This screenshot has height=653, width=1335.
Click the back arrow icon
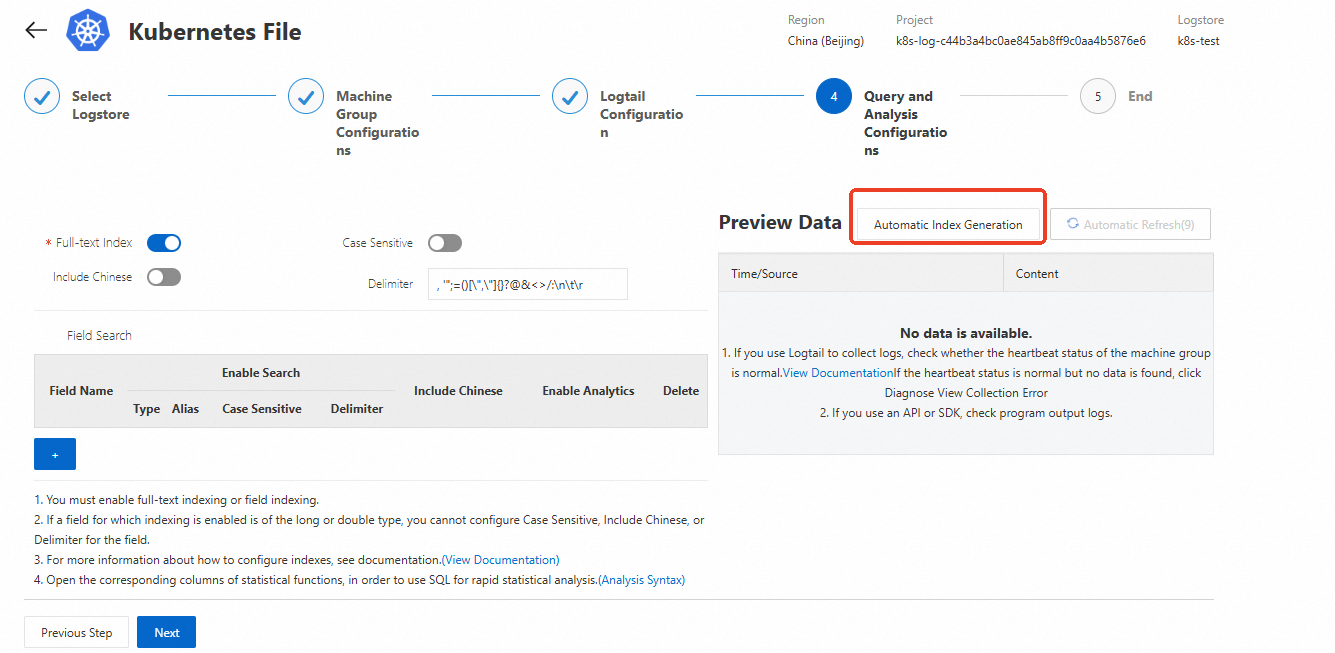pos(36,30)
